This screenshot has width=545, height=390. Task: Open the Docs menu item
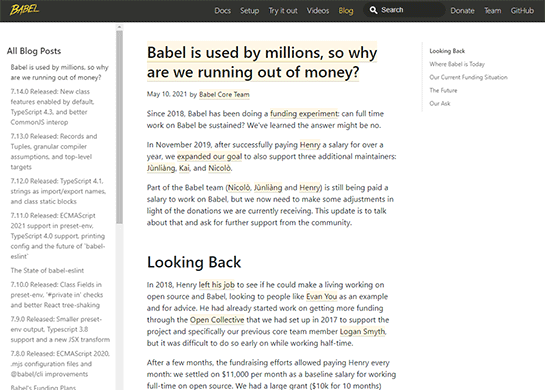click(x=222, y=11)
